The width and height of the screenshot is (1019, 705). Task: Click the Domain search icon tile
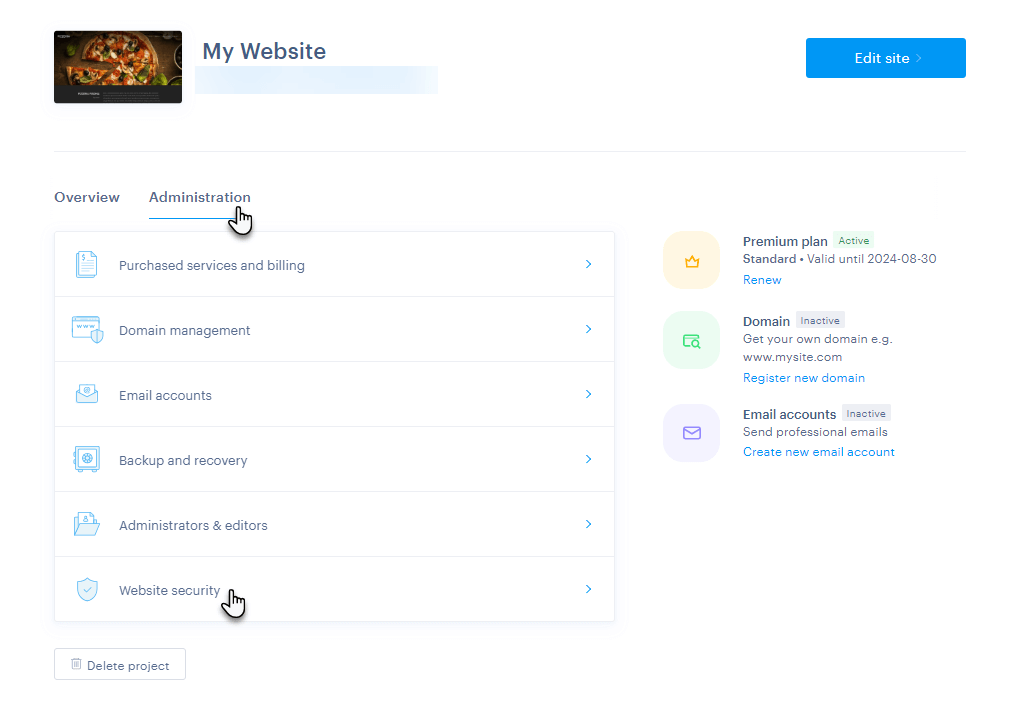[691, 341]
